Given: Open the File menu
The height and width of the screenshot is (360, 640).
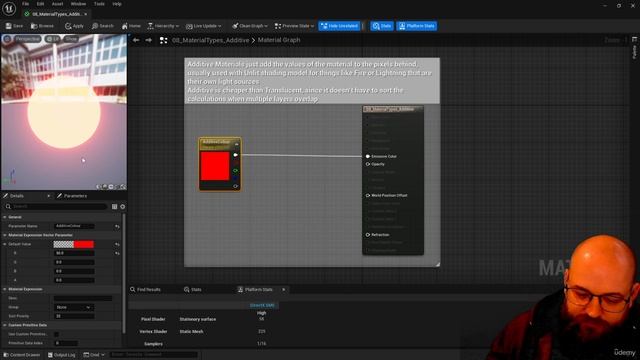Looking at the screenshot, I should point(25,4).
